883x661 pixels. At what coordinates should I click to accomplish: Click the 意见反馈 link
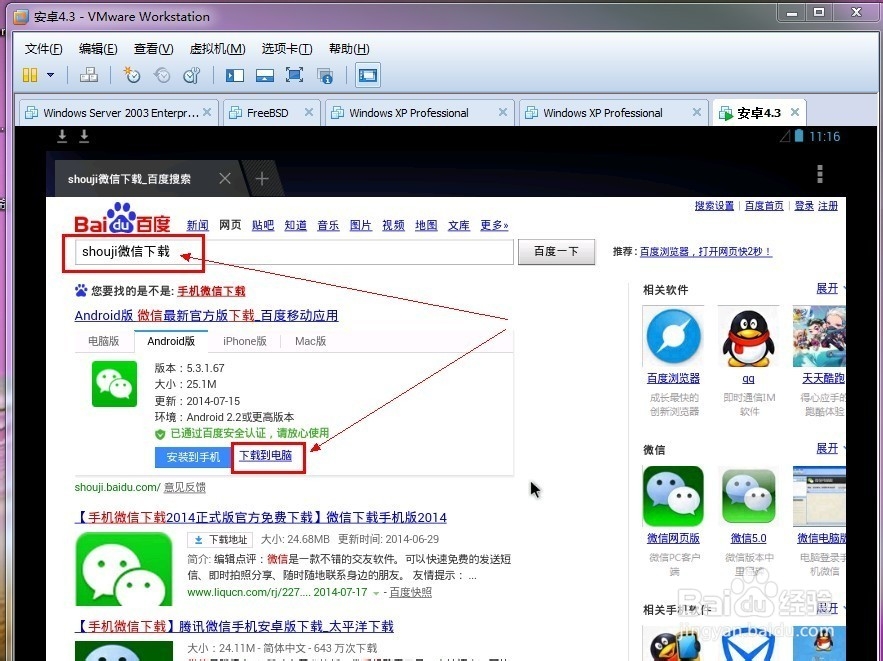tap(185, 487)
